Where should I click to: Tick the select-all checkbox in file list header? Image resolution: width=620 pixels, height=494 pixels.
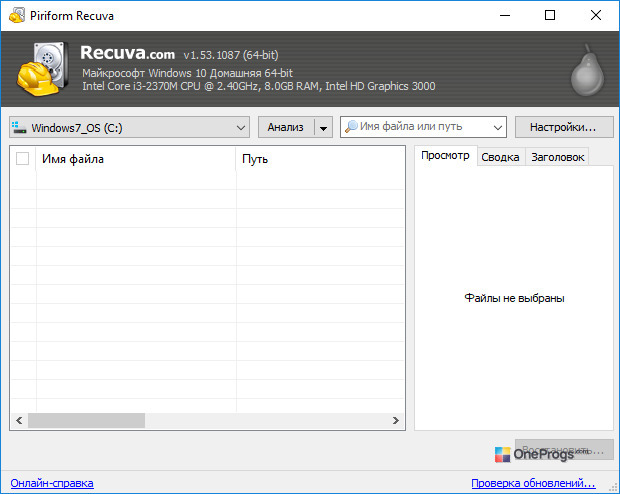[x=22, y=159]
